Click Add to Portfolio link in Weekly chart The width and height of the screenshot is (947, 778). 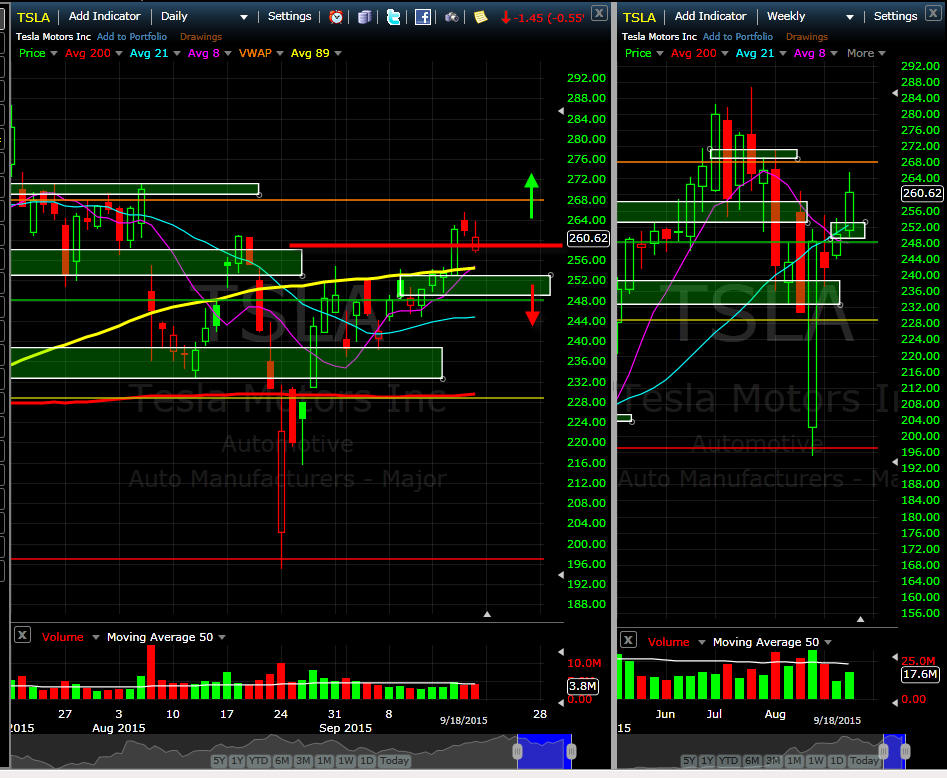pos(737,37)
